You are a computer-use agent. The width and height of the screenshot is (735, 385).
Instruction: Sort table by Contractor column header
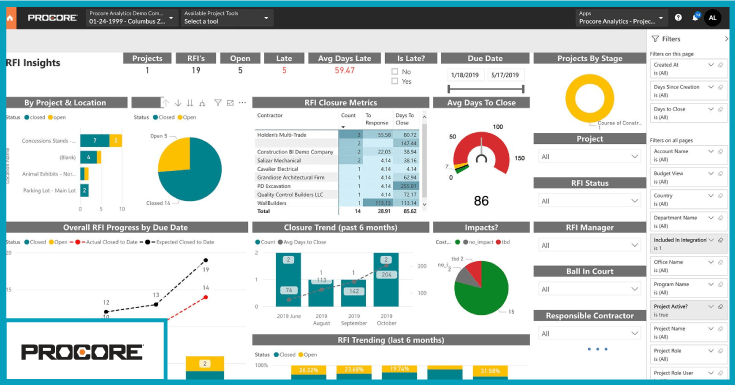(x=270, y=115)
